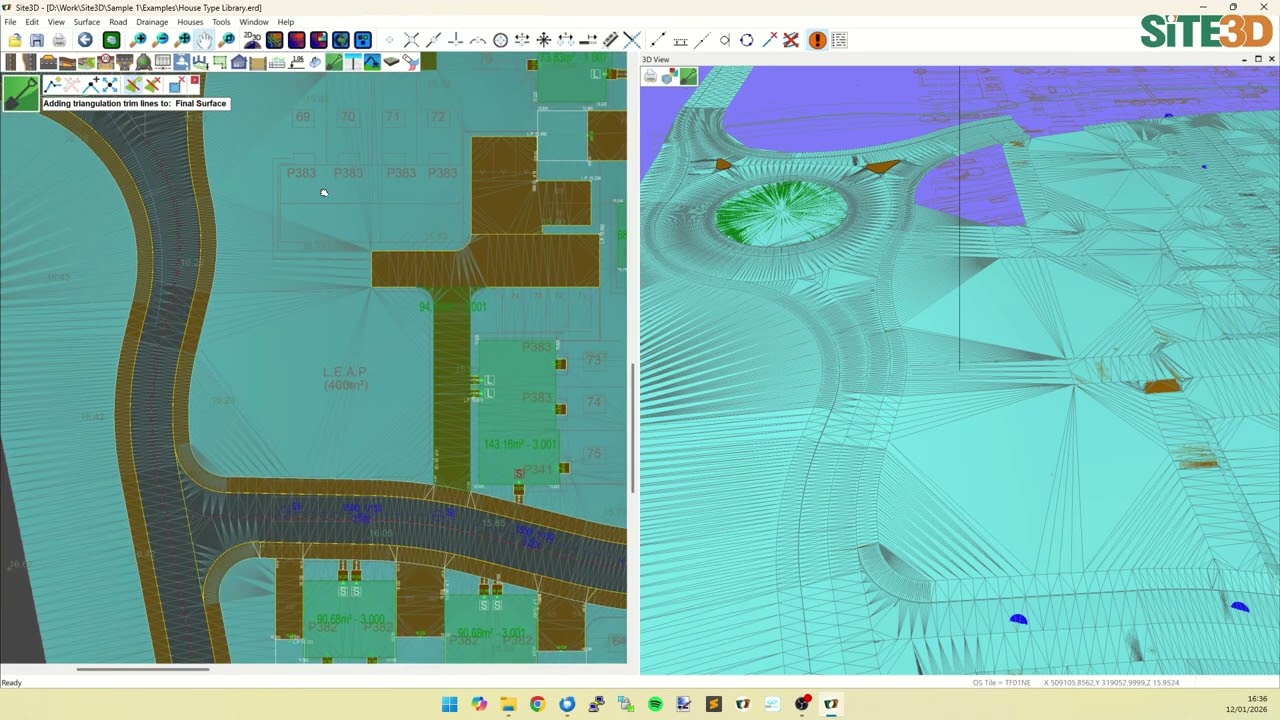
Task: Click the excavator earthworks icon
Action: coord(372,62)
